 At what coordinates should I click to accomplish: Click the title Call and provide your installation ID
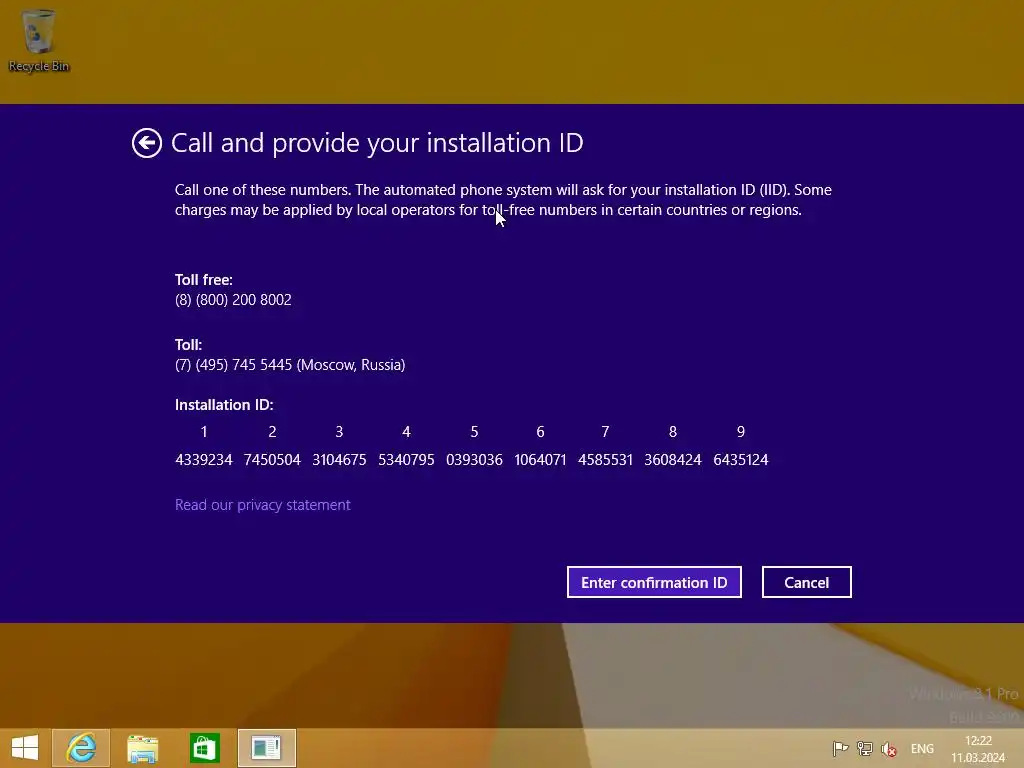[377, 143]
